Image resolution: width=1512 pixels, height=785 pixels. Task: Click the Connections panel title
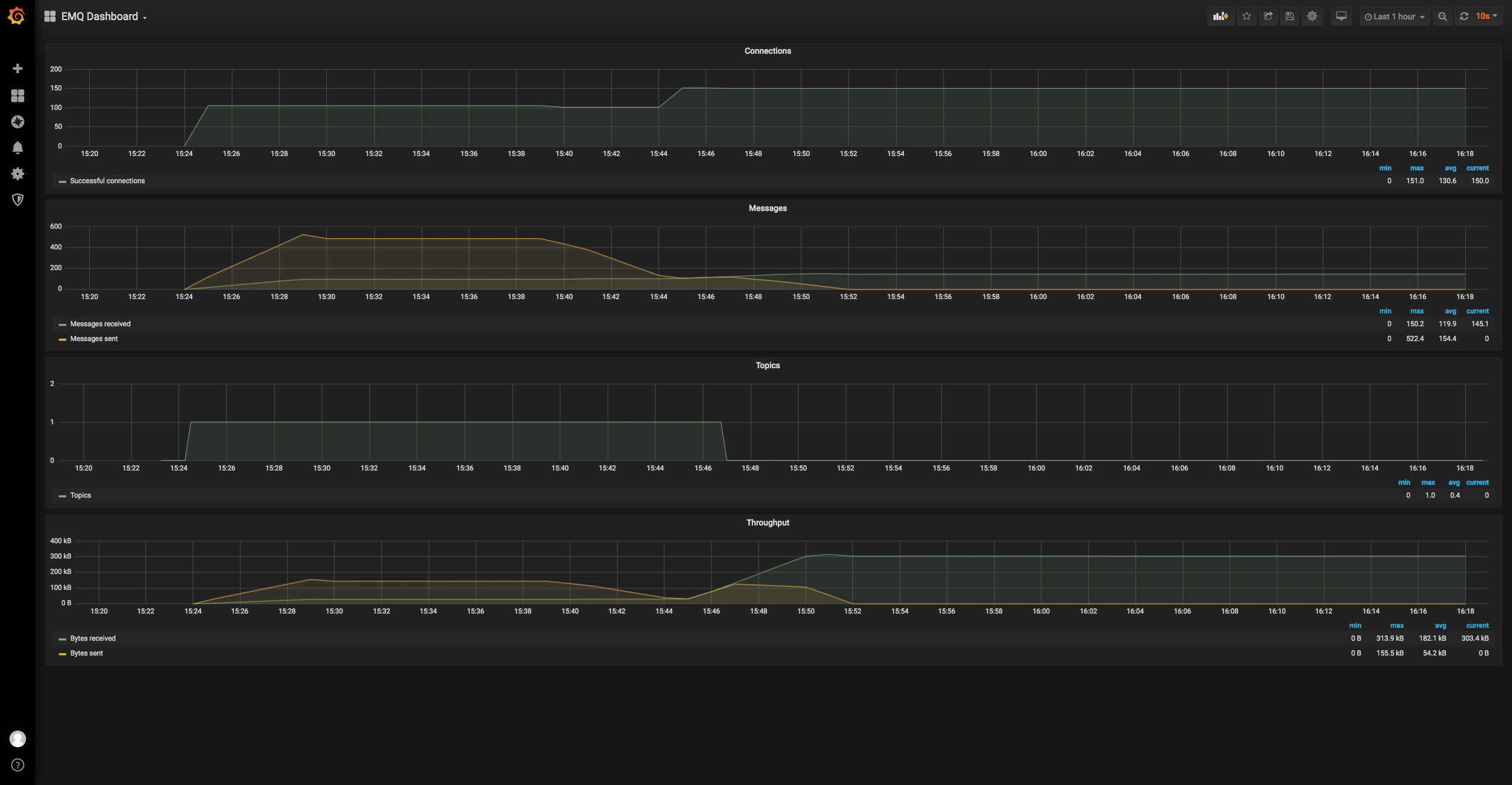768,51
